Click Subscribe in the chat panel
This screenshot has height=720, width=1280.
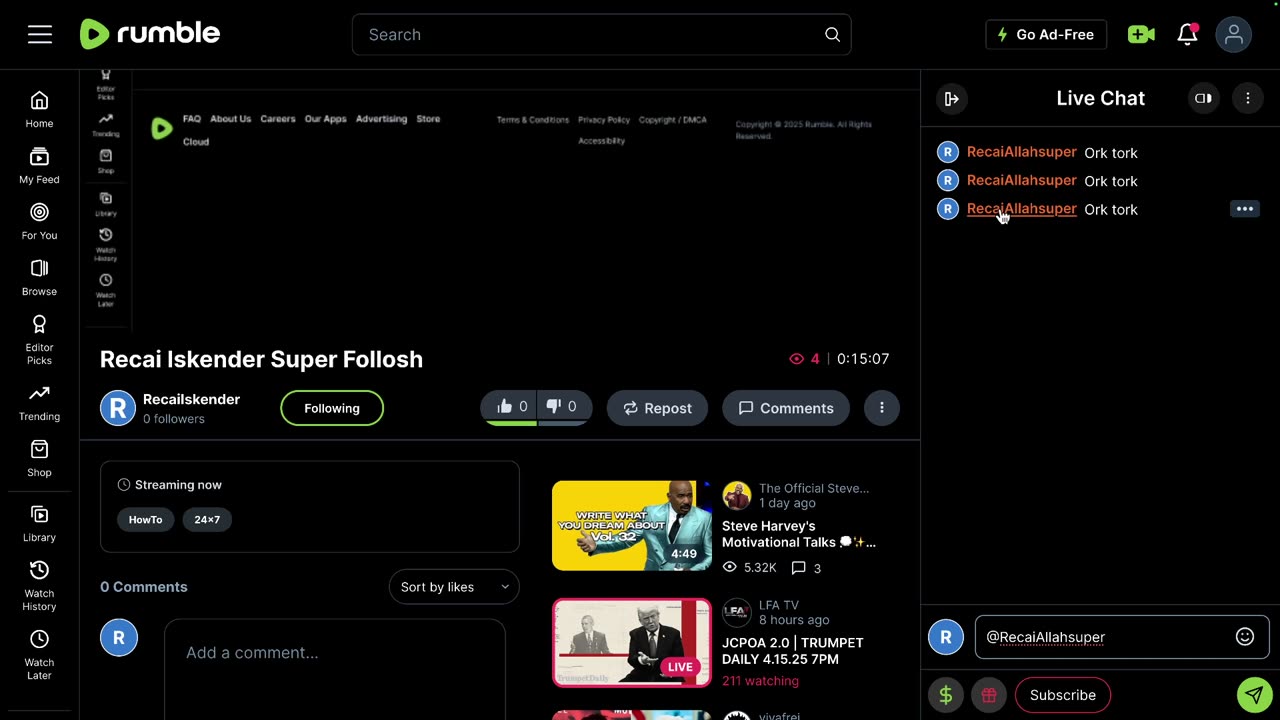pyautogui.click(x=1063, y=695)
